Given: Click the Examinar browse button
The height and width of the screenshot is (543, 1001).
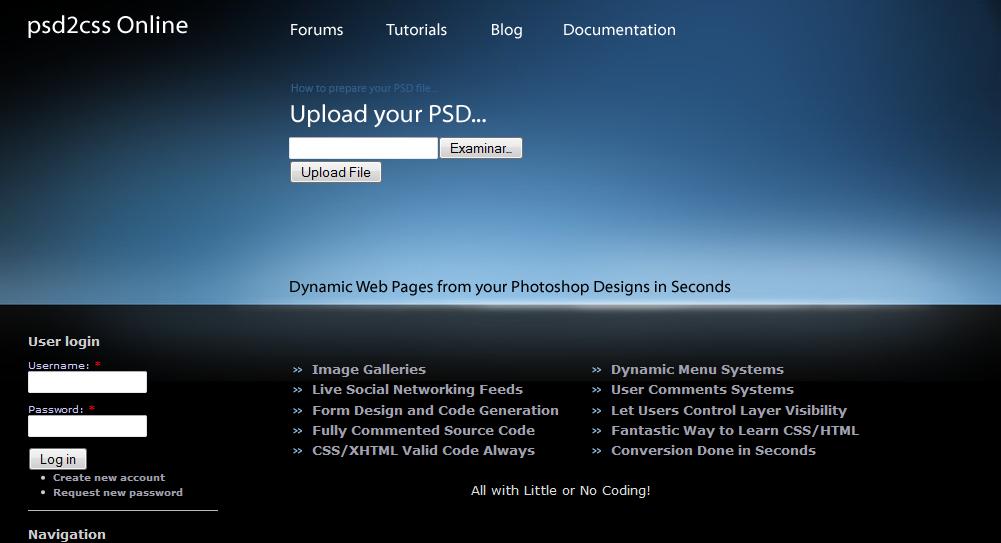Looking at the screenshot, I should point(481,148).
